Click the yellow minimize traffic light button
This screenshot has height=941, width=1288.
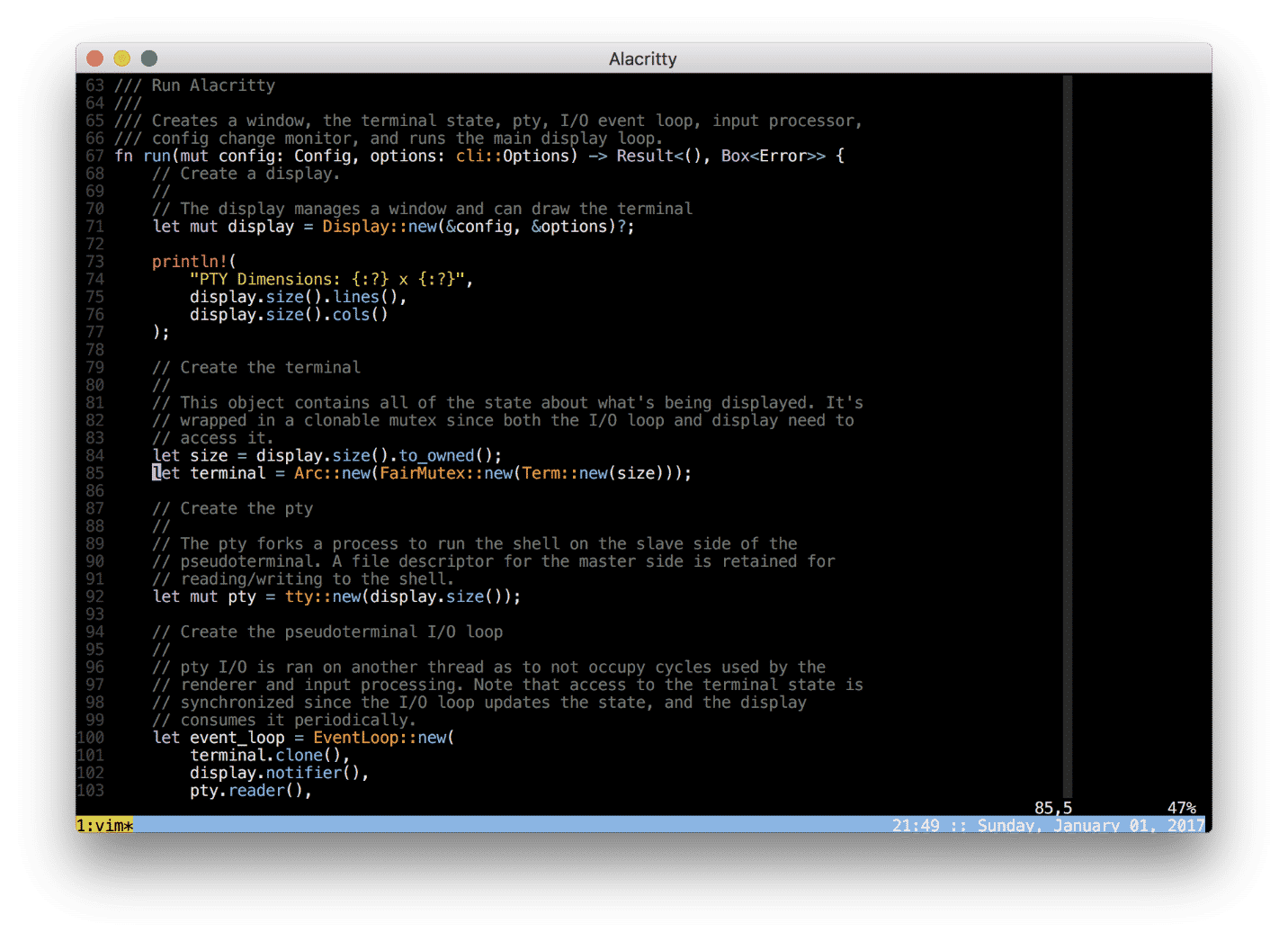click(121, 58)
